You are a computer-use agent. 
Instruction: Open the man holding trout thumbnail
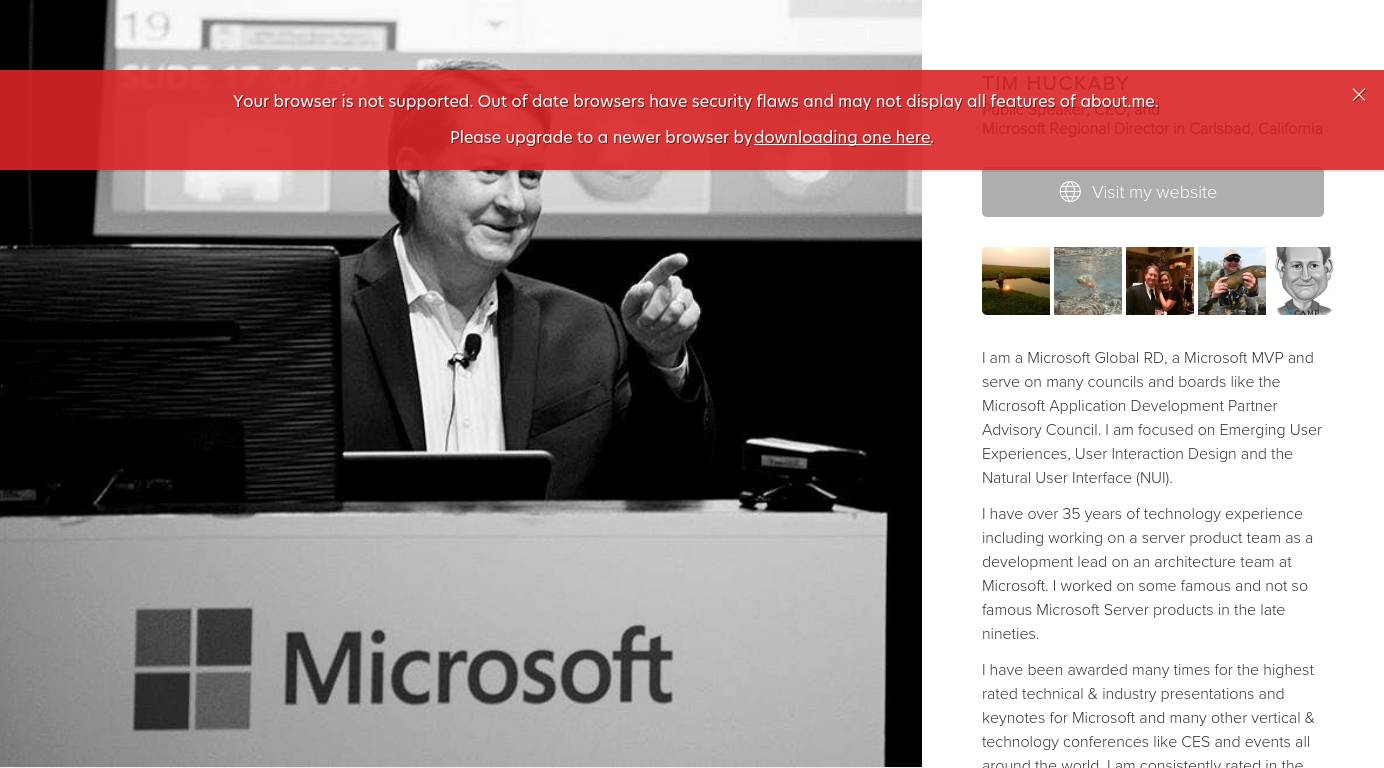(x=1231, y=281)
